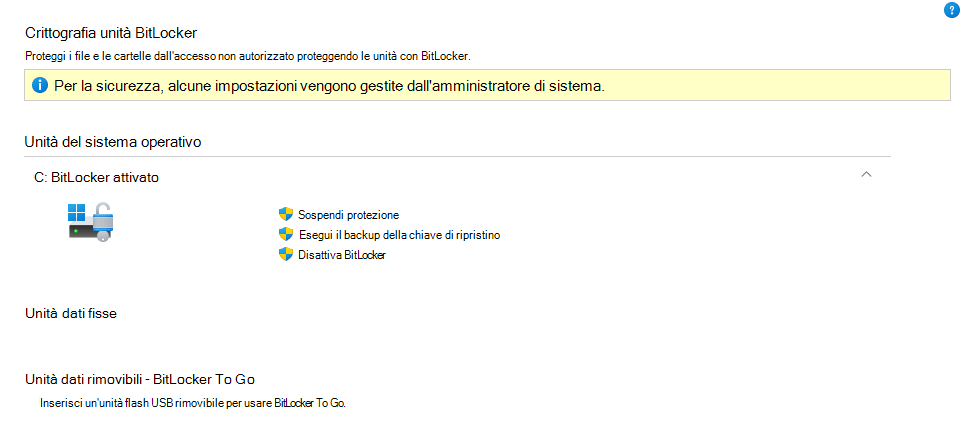The width and height of the screenshot is (962, 437).
Task: Click the Inserisci un'unità flash USB message
Action: click(193, 404)
